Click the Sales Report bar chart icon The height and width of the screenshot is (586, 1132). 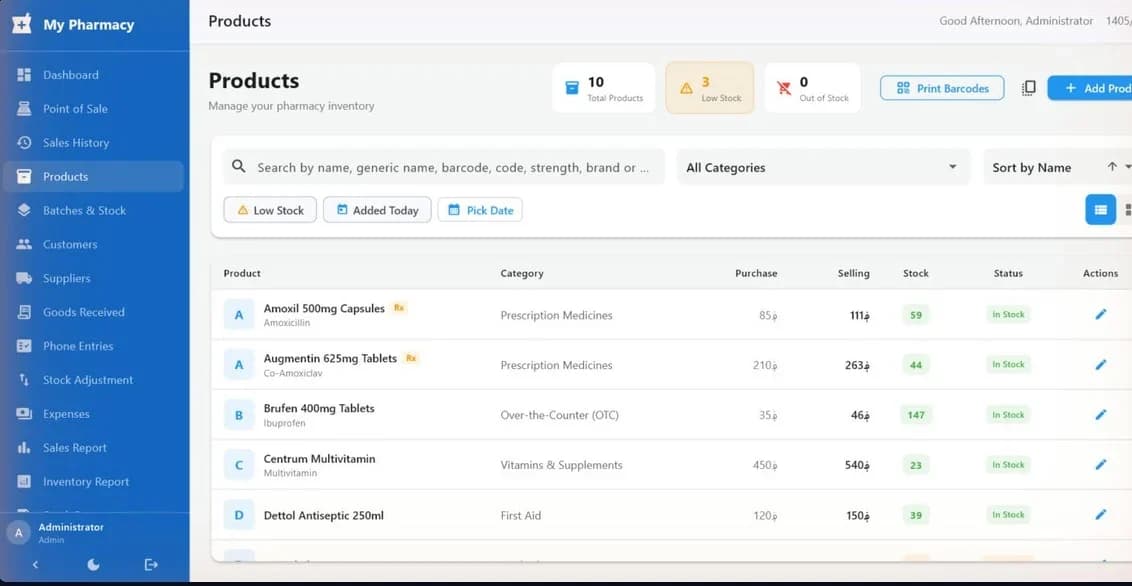click(25, 447)
